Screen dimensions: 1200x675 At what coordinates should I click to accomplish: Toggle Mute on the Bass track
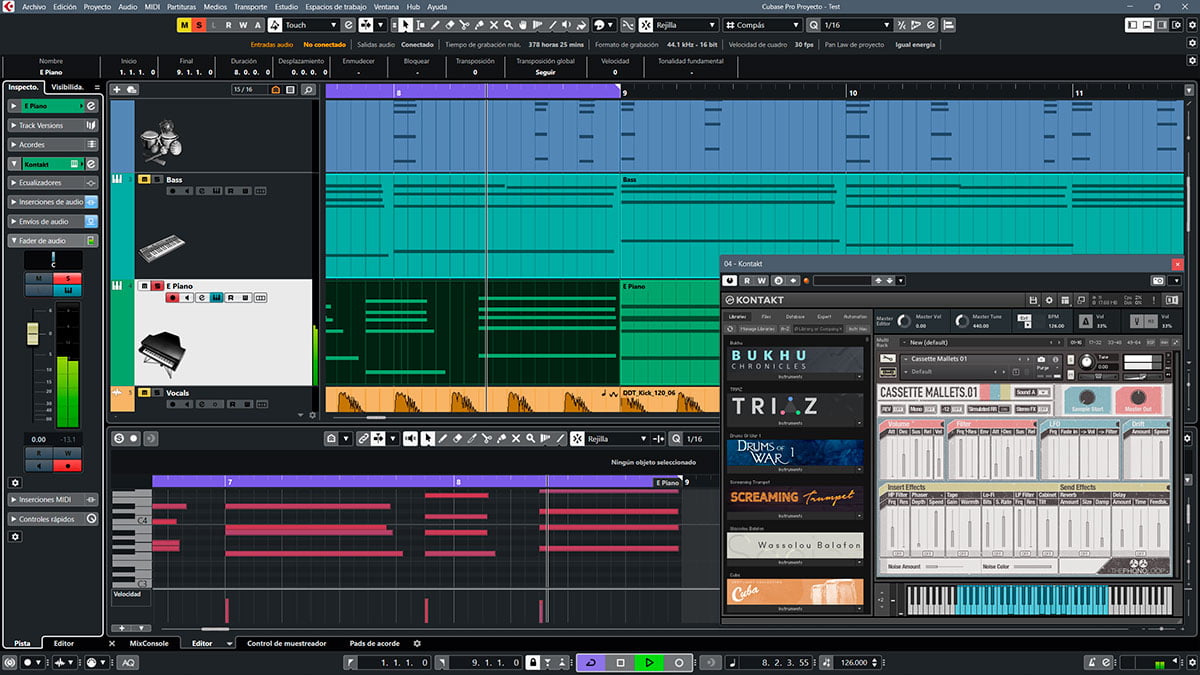tap(144, 180)
